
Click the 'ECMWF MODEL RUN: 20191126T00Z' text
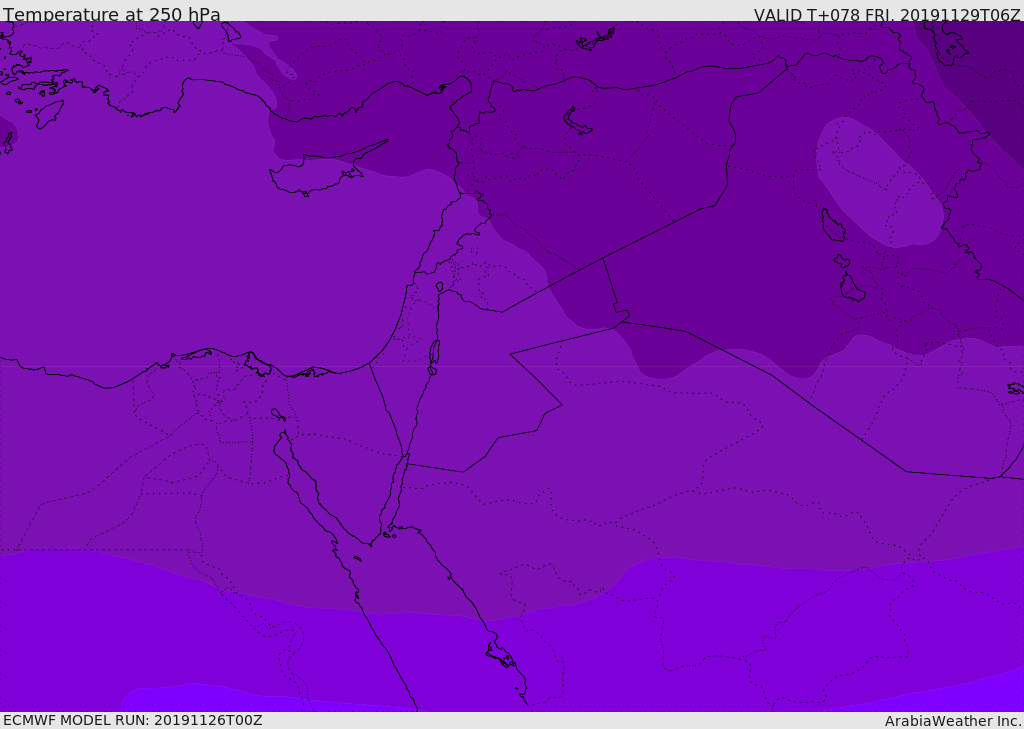pos(133,720)
